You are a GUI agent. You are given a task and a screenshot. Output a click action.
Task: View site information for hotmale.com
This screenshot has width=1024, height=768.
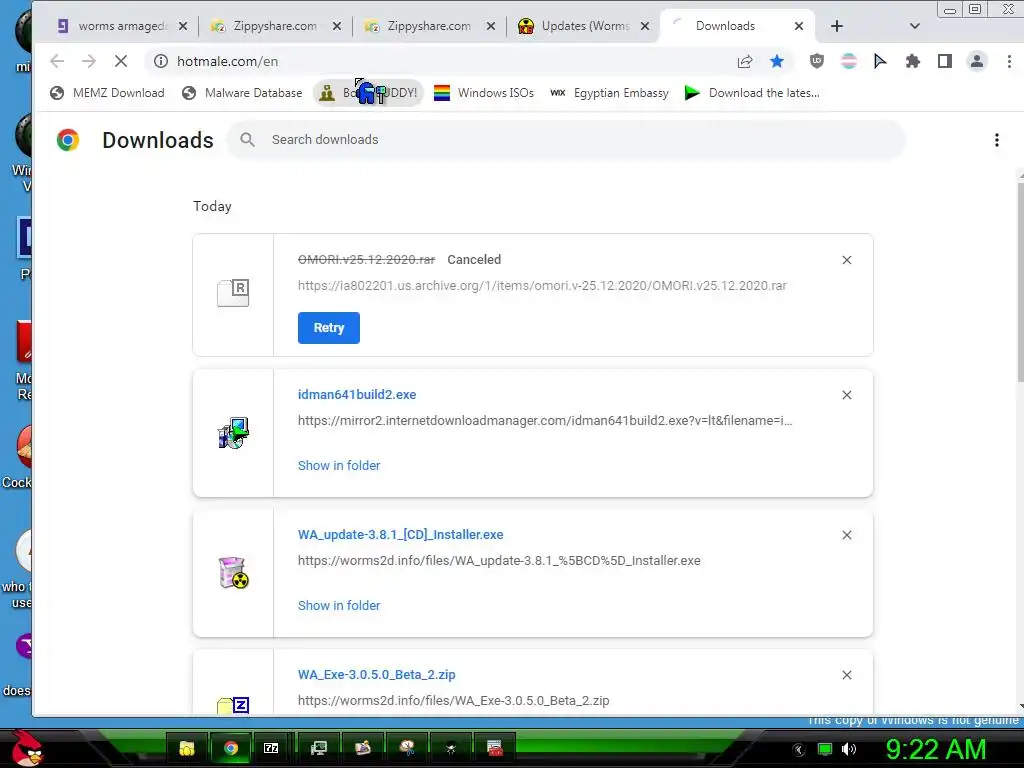(x=161, y=61)
